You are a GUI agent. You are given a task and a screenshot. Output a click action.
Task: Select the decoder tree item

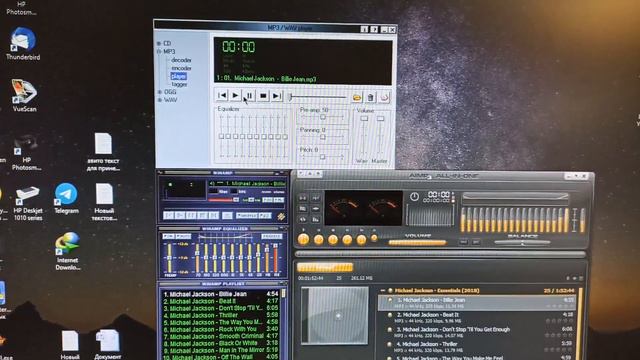[x=181, y=60]
